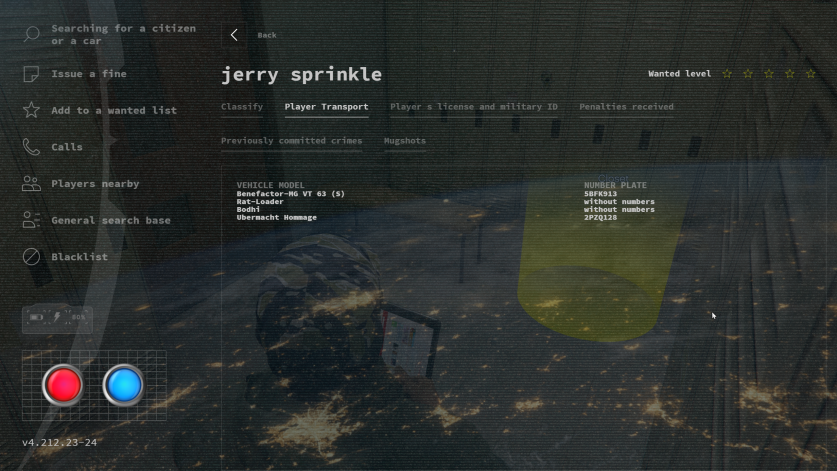This screenshot has height=471, width=837.
Task: Click the Issue a fine note icon
Action: tap(32, 74)
